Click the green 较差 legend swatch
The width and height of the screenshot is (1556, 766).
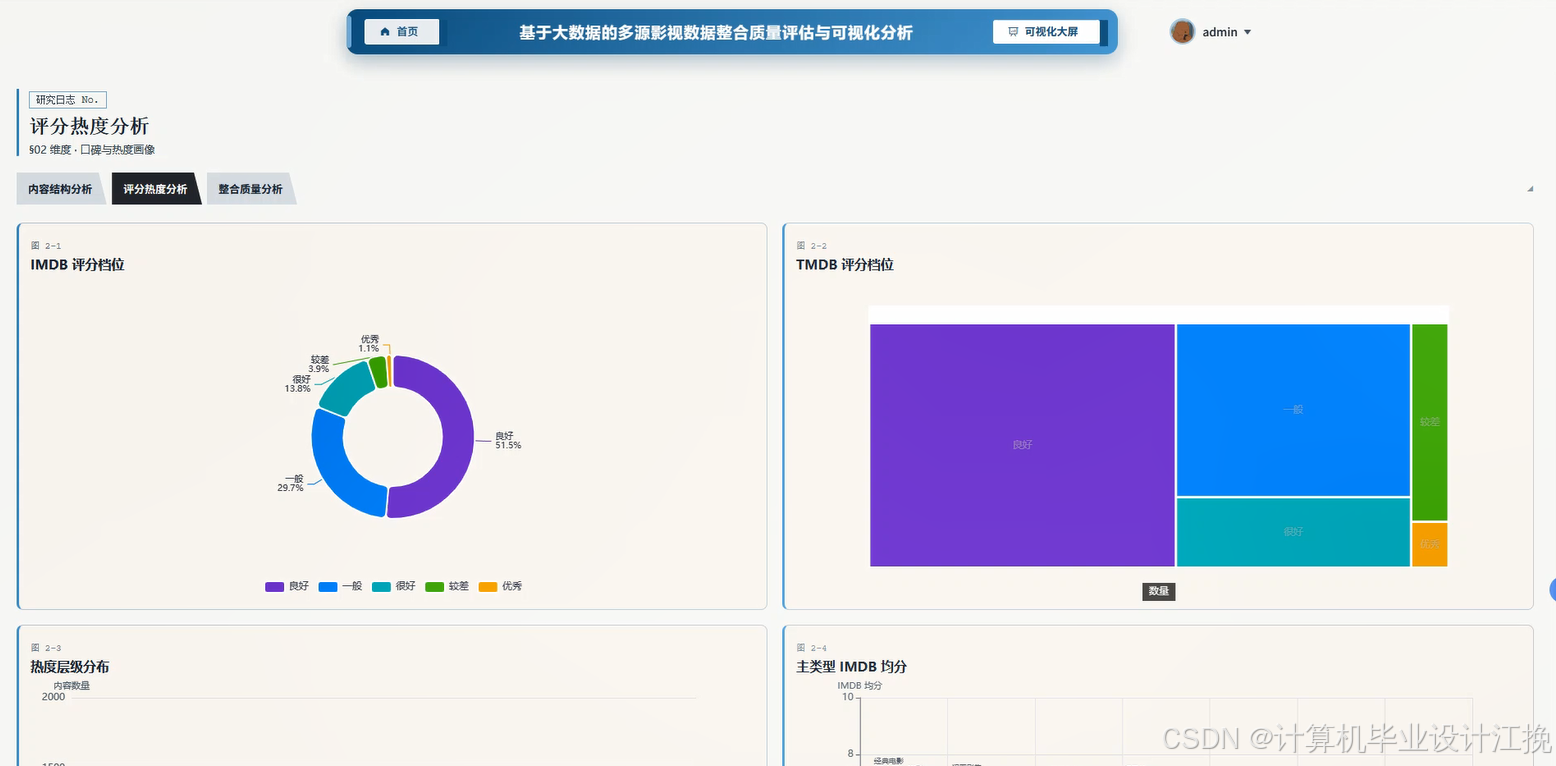(434, 586)
